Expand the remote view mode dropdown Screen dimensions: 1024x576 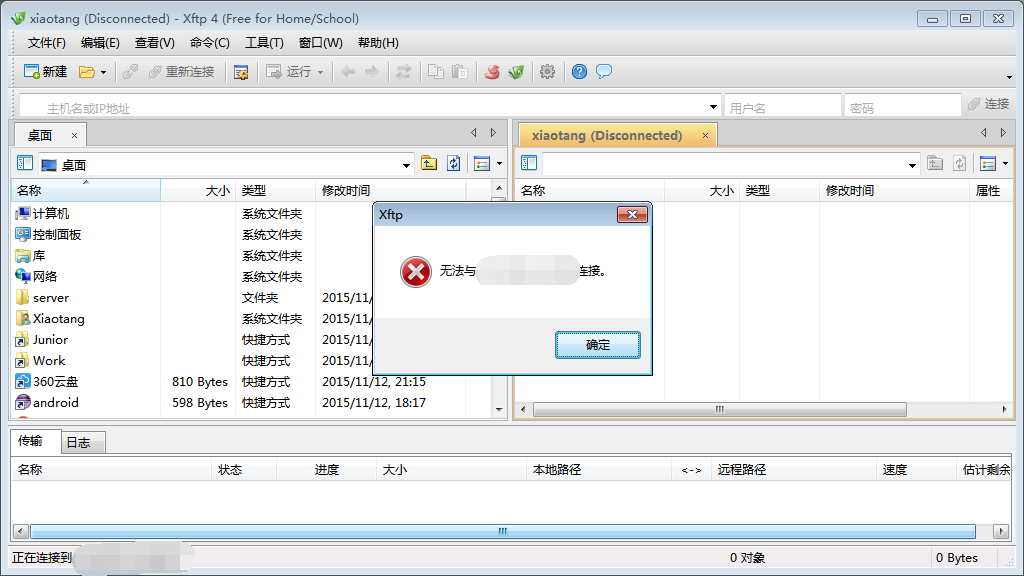click(x=1005, y=164)
